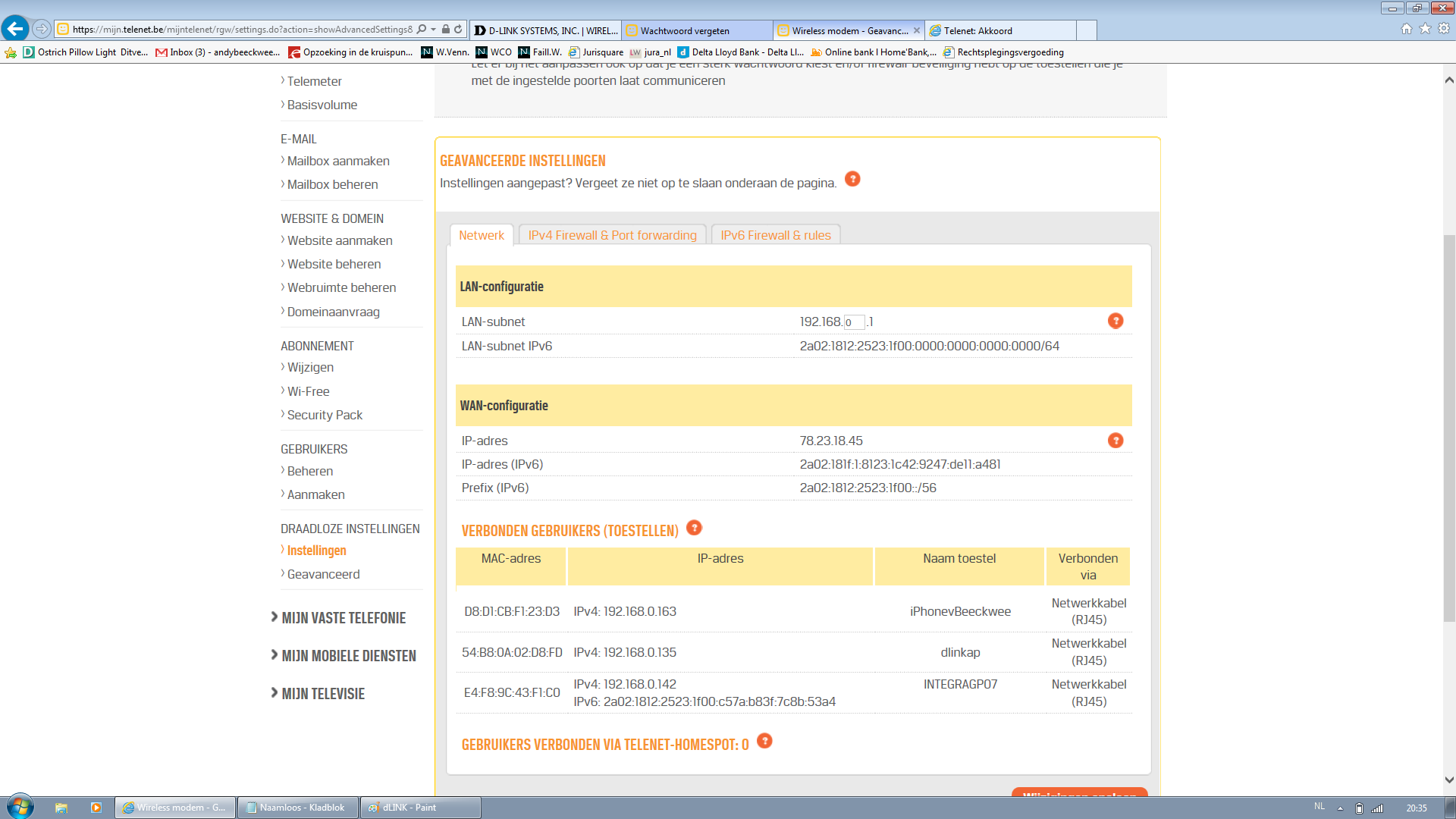
Task: Open Ostrich Pillow Light bookmark
Action: [86, 52]
